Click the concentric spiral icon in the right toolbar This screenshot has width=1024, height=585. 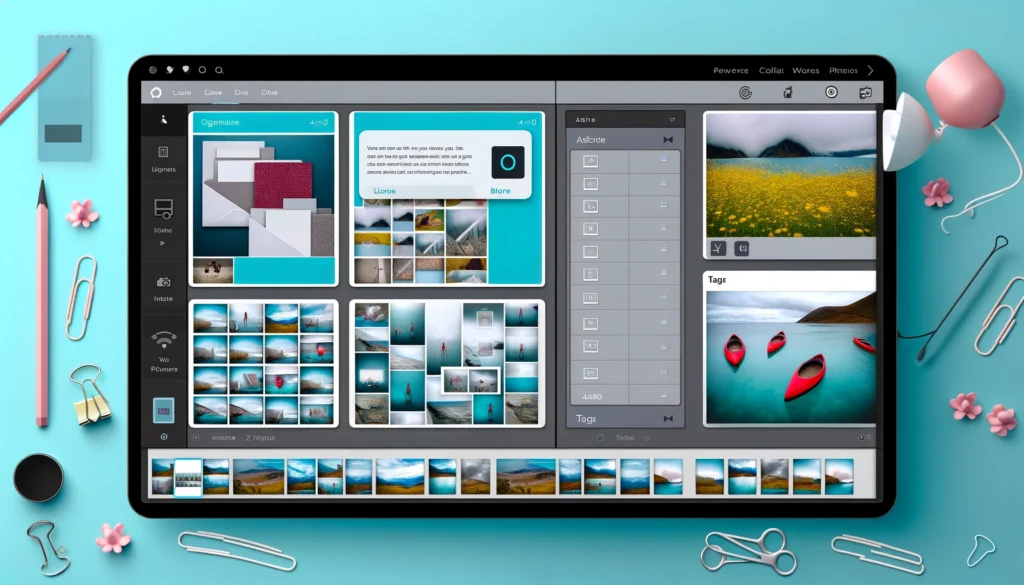click(x=745, y=93)
